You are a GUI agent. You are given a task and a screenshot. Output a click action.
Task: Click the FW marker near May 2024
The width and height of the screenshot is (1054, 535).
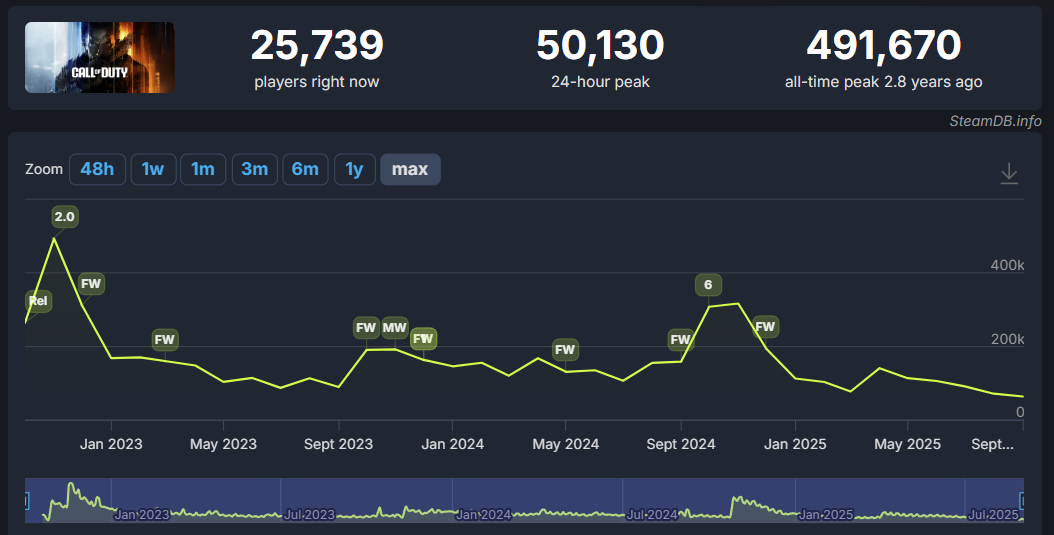point(565,349)
